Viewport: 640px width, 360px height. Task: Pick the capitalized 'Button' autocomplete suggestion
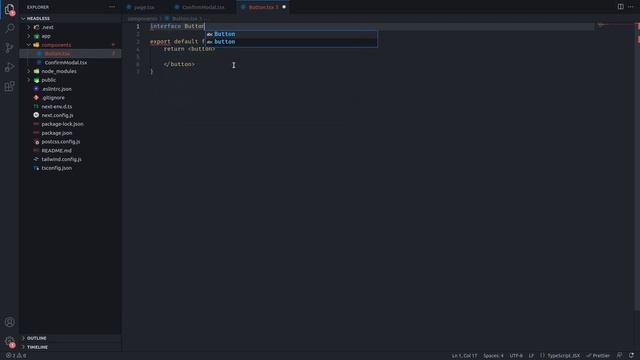(x=291, y=34)
